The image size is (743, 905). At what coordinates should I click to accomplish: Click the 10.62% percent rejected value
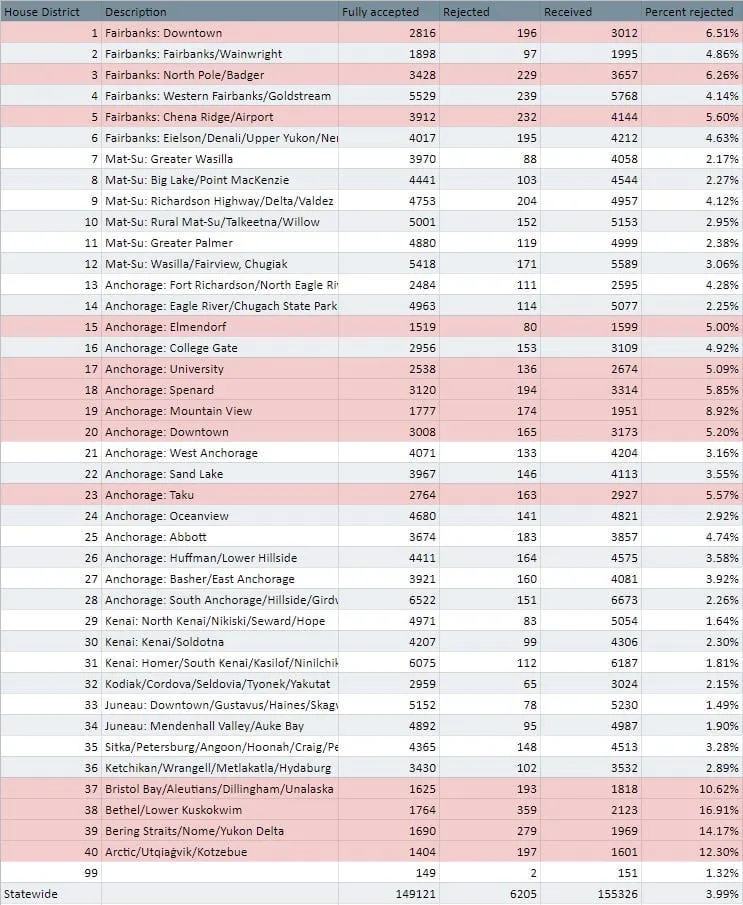coord(719,789)
